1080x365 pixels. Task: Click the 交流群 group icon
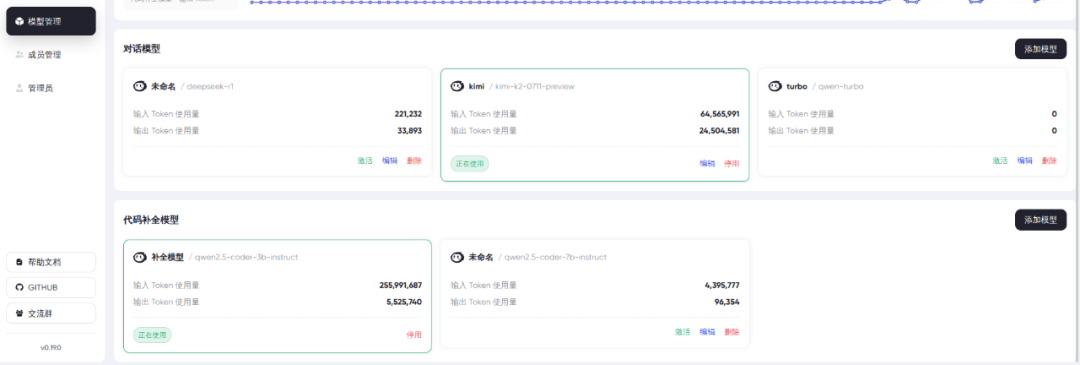pos(19,313)
